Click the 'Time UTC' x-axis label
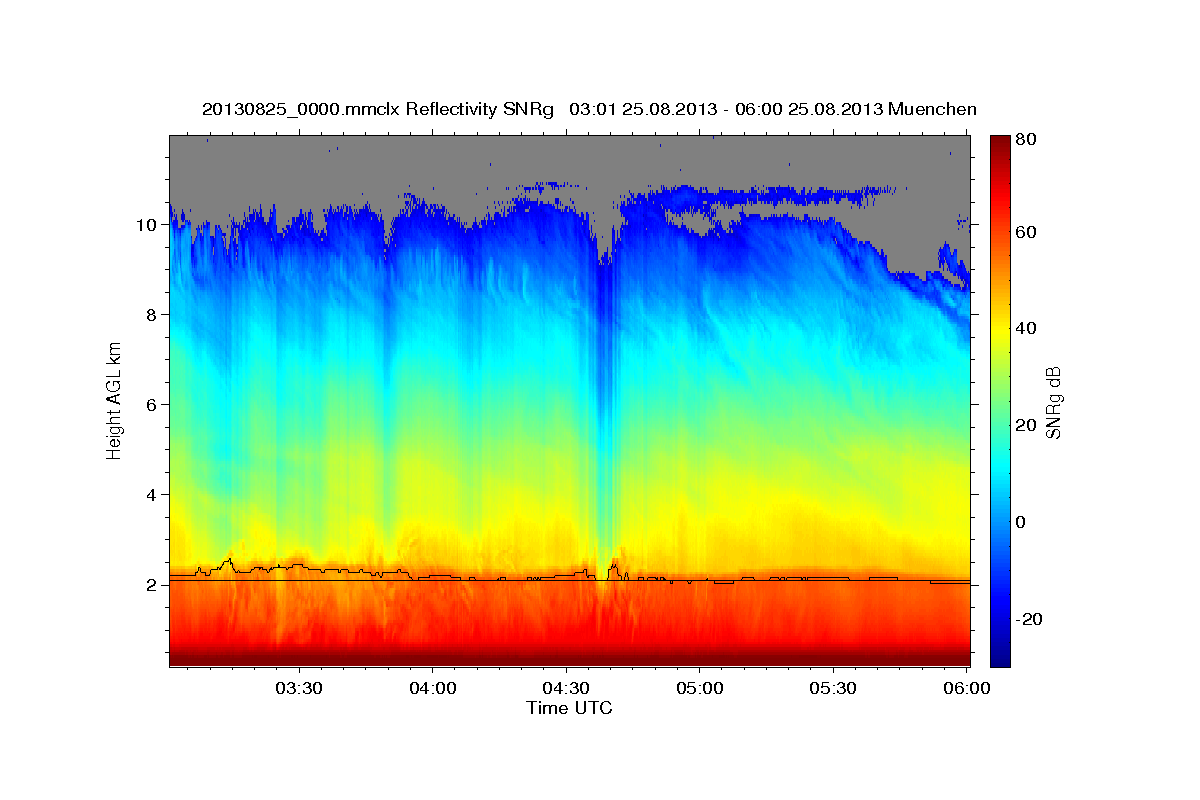Screen dimensions: 1200x800 [x=569, y=708]
